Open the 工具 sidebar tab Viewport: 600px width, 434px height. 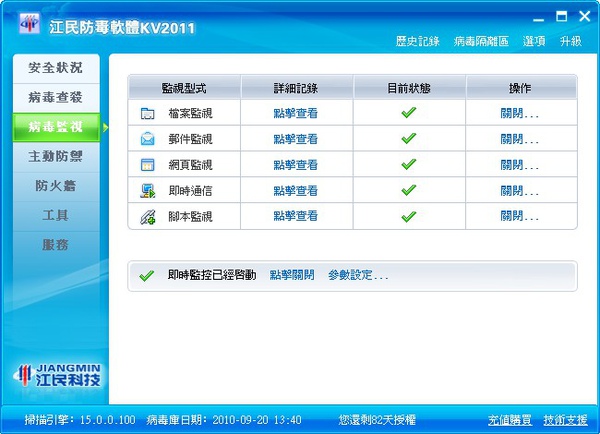tap(56, 215)
